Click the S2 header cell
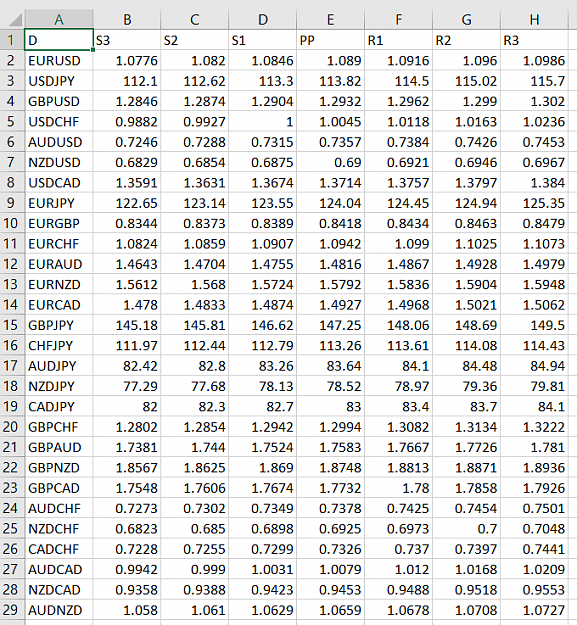Viewport: 577px width, 625px height. [194, 40]
